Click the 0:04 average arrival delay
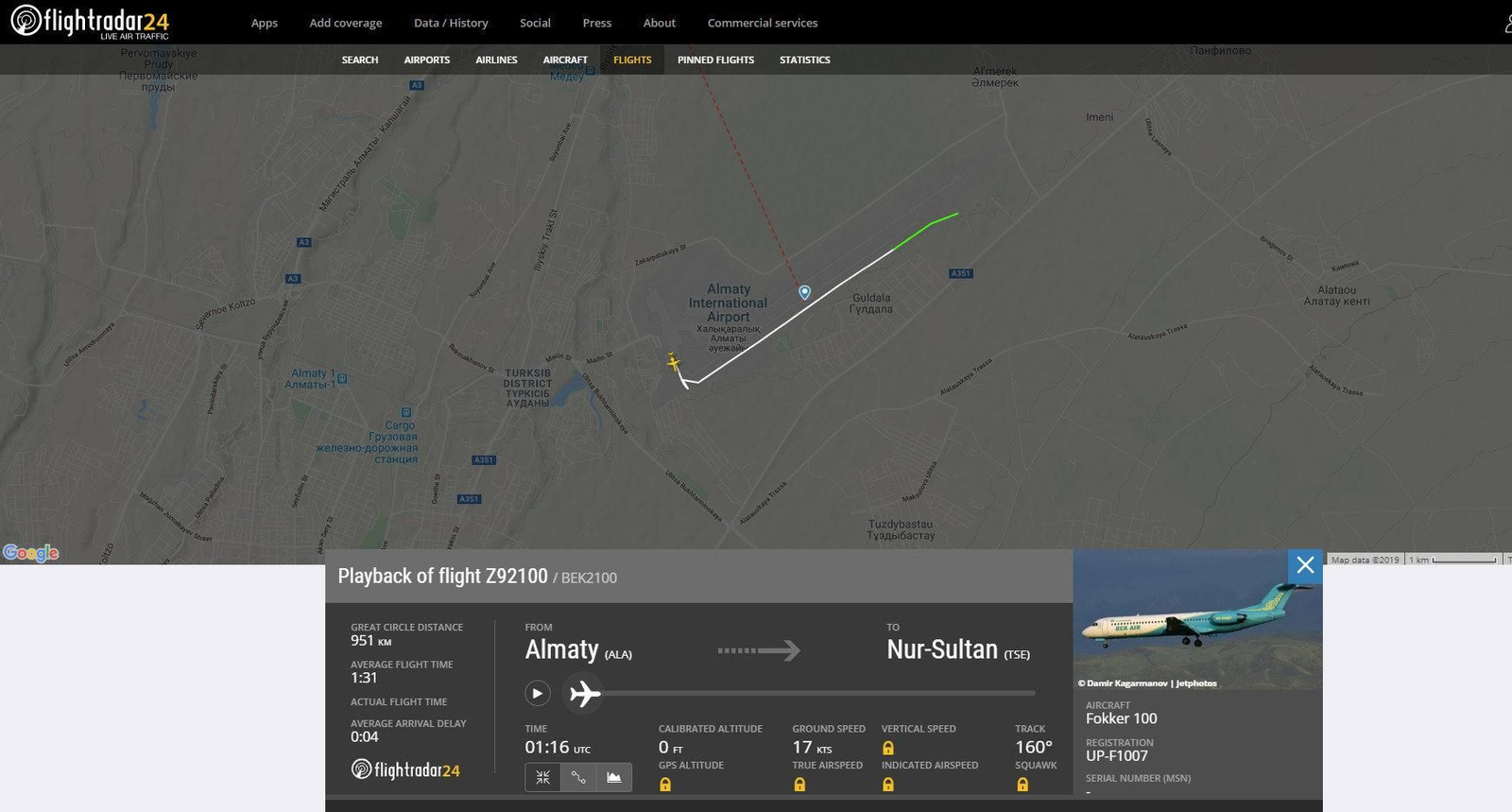The width and height of the screenshot is (1512, 812). (x=365, y=737)
